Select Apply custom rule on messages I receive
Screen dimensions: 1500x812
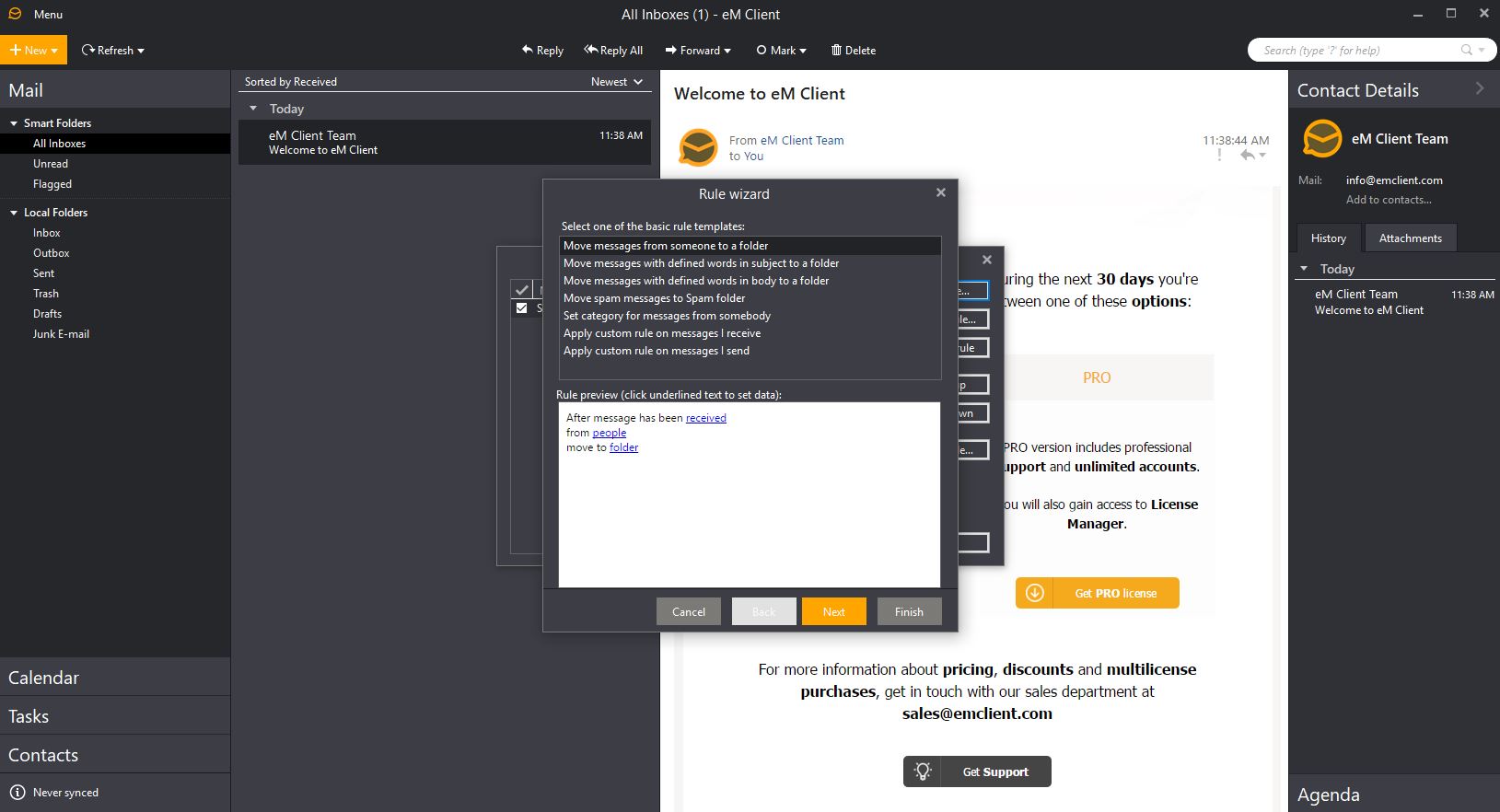tap(750, 333)
